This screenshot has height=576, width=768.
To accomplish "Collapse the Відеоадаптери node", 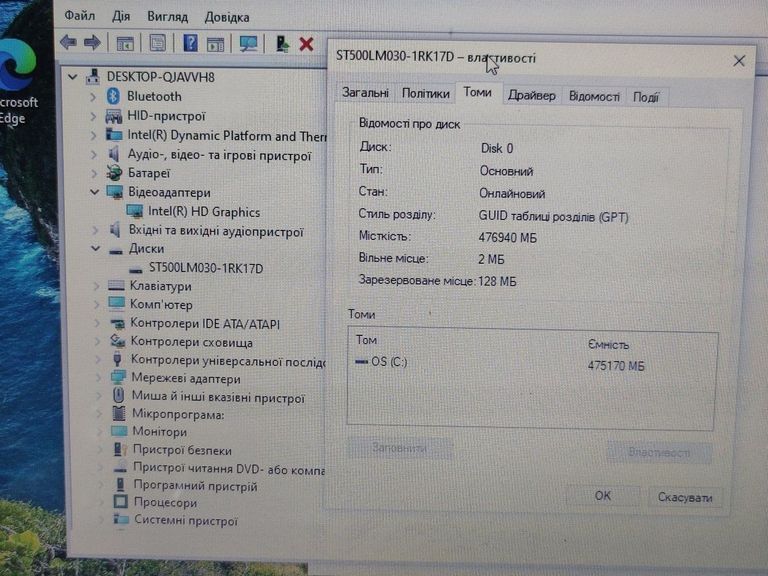I will point(94,192).
